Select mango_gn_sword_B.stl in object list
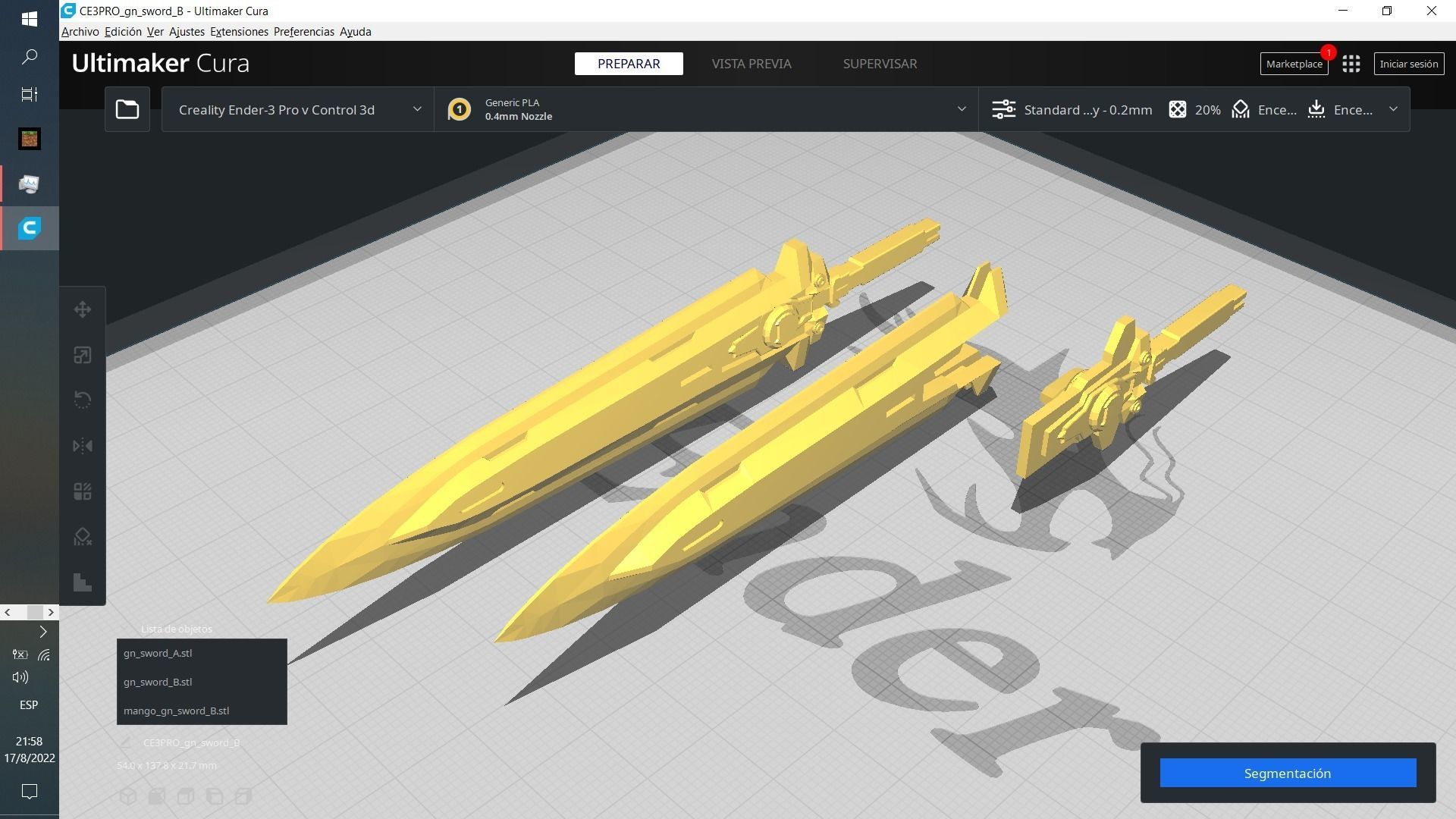The height and width of the screenshot is (819, 1456). (x=202, y=711)
